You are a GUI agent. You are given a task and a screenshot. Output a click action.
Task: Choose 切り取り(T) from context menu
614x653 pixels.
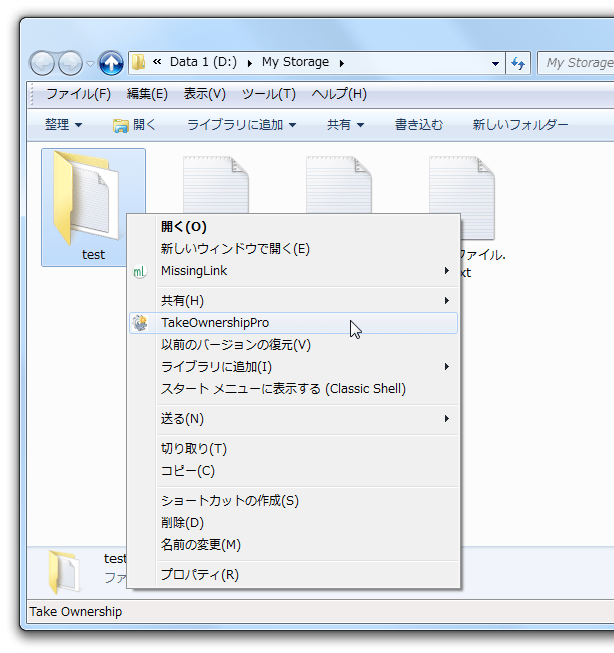293,449
